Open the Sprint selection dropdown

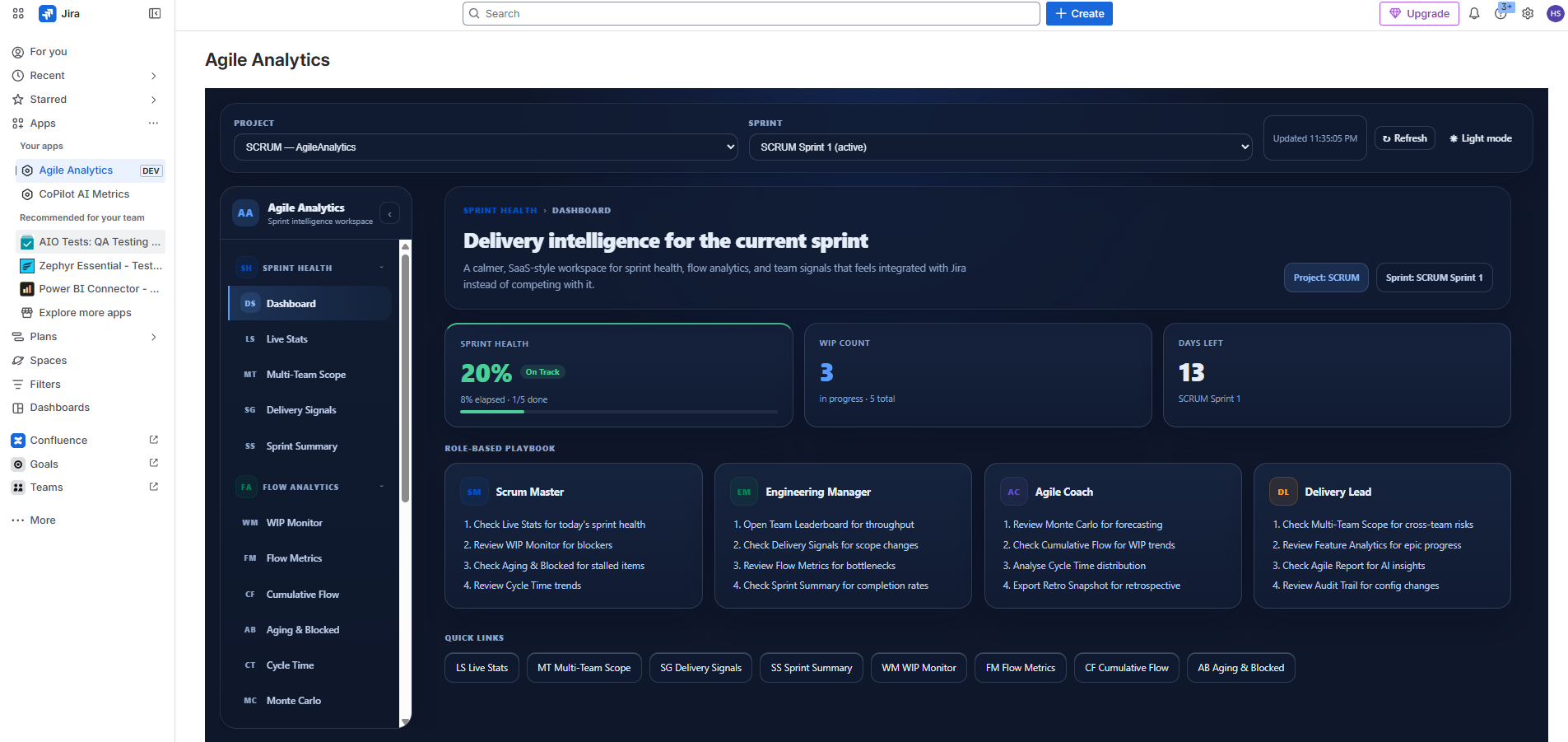click(1000, 147)
